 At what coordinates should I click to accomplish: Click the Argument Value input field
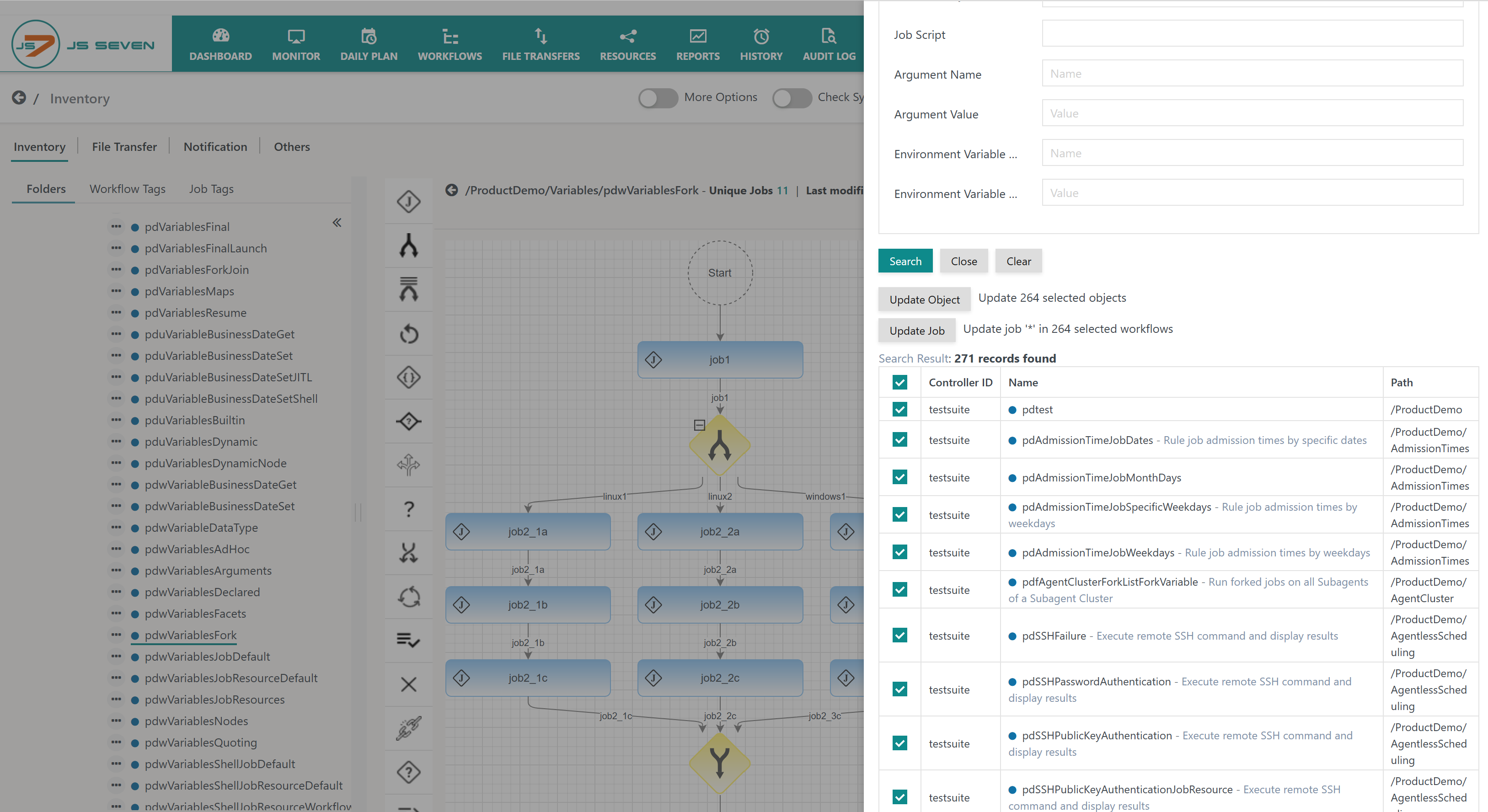[1252, 113]
